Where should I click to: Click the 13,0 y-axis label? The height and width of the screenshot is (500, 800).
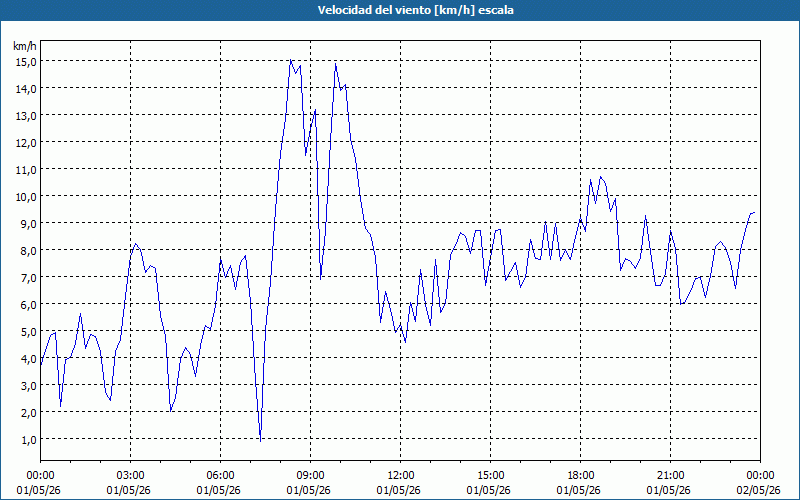26,116
